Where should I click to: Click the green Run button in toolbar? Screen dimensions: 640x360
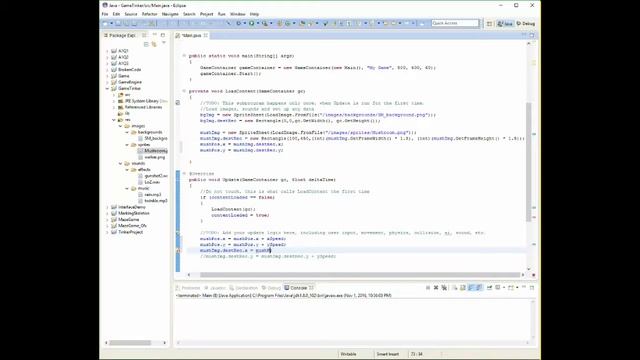tap(252, 23)
